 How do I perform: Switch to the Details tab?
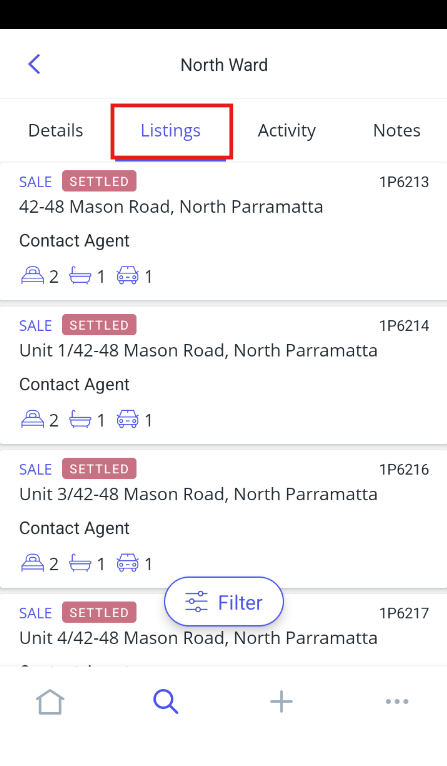tap(56, 130)
